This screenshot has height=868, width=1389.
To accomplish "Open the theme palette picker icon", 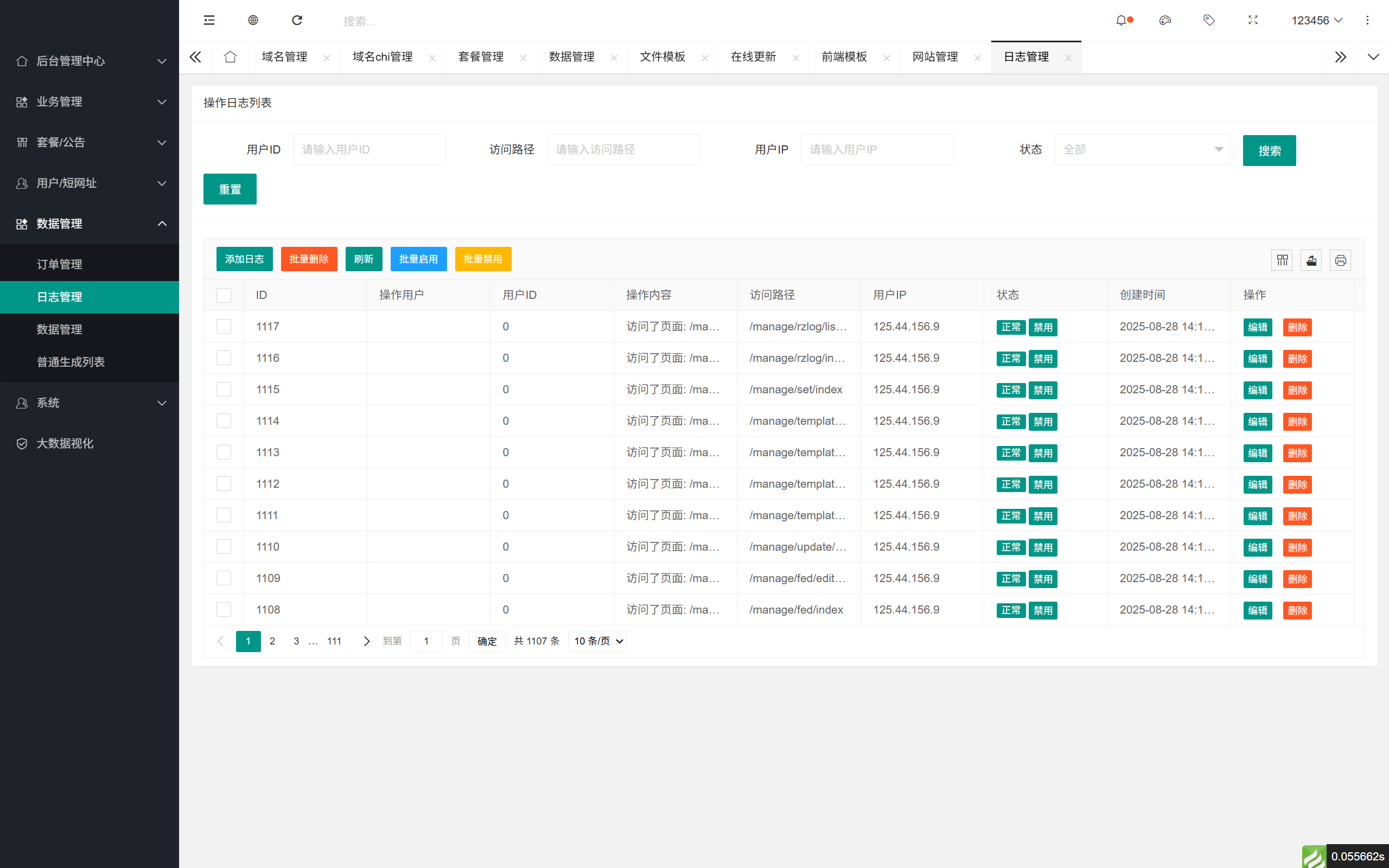I will click(1165, 20).
